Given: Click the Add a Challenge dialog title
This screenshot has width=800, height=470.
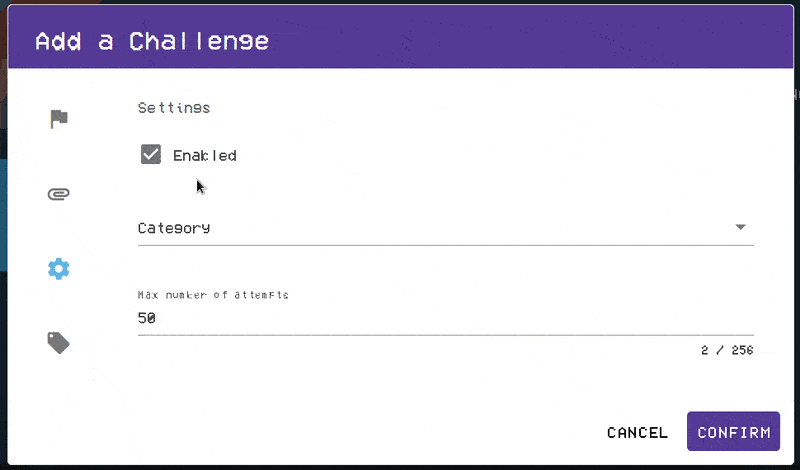Looking at the screenshot, I should pyautogui.click(x=152, y=41).
